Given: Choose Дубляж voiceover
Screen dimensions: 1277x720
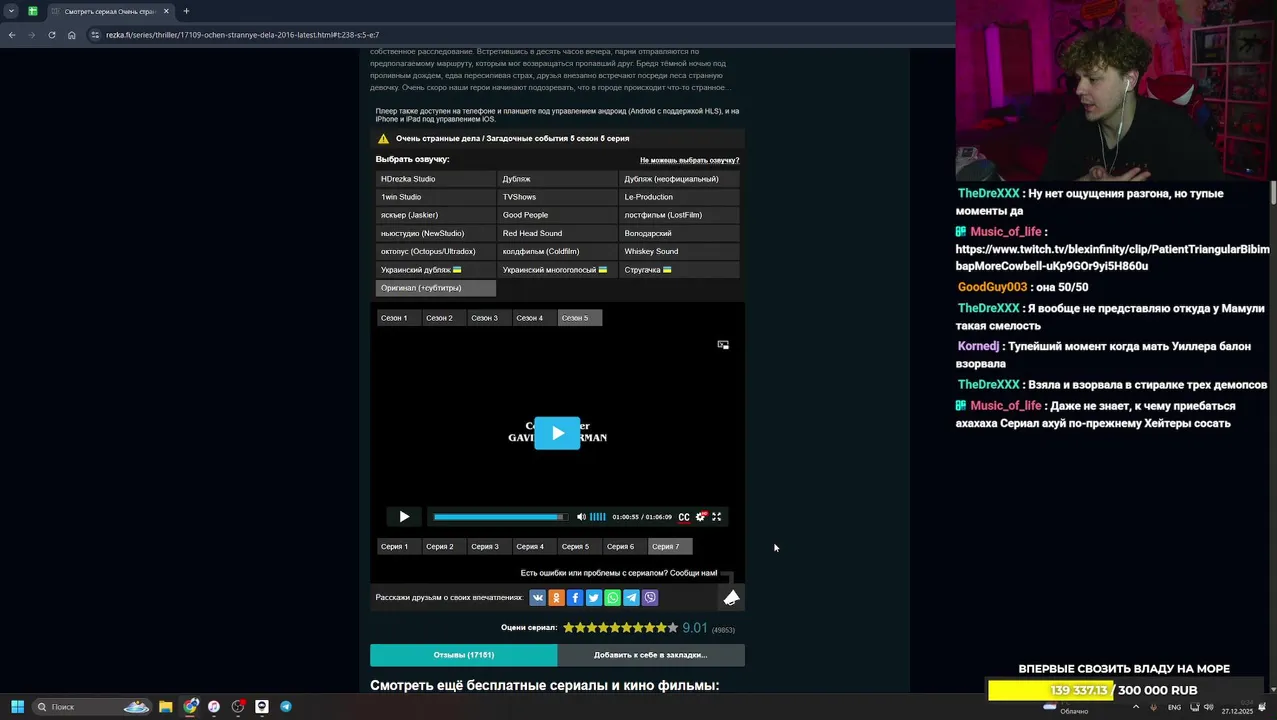Looking at the screenshot, I should pos(558,179).
